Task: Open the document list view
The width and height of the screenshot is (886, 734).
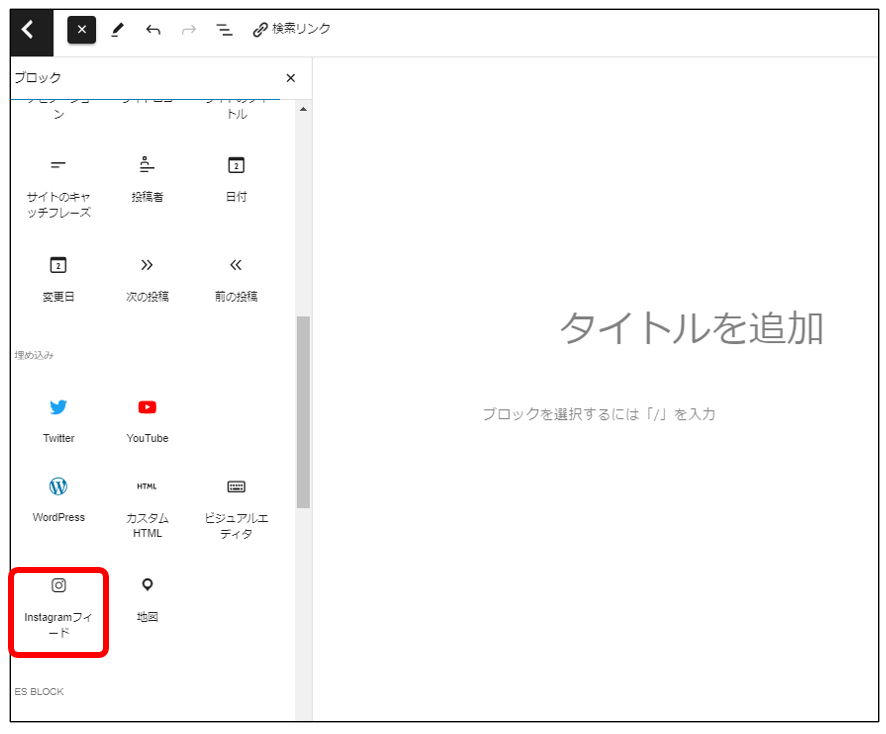Action: 225,30
